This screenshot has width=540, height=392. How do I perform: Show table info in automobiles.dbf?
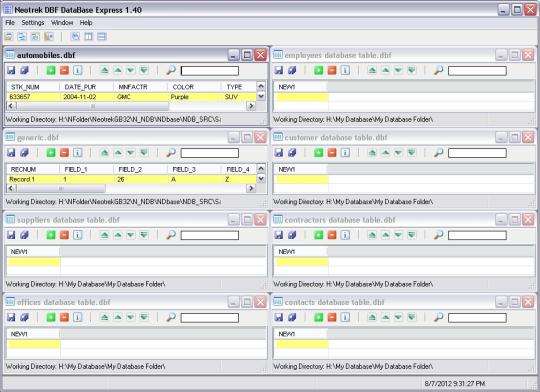tap(78, 70)
